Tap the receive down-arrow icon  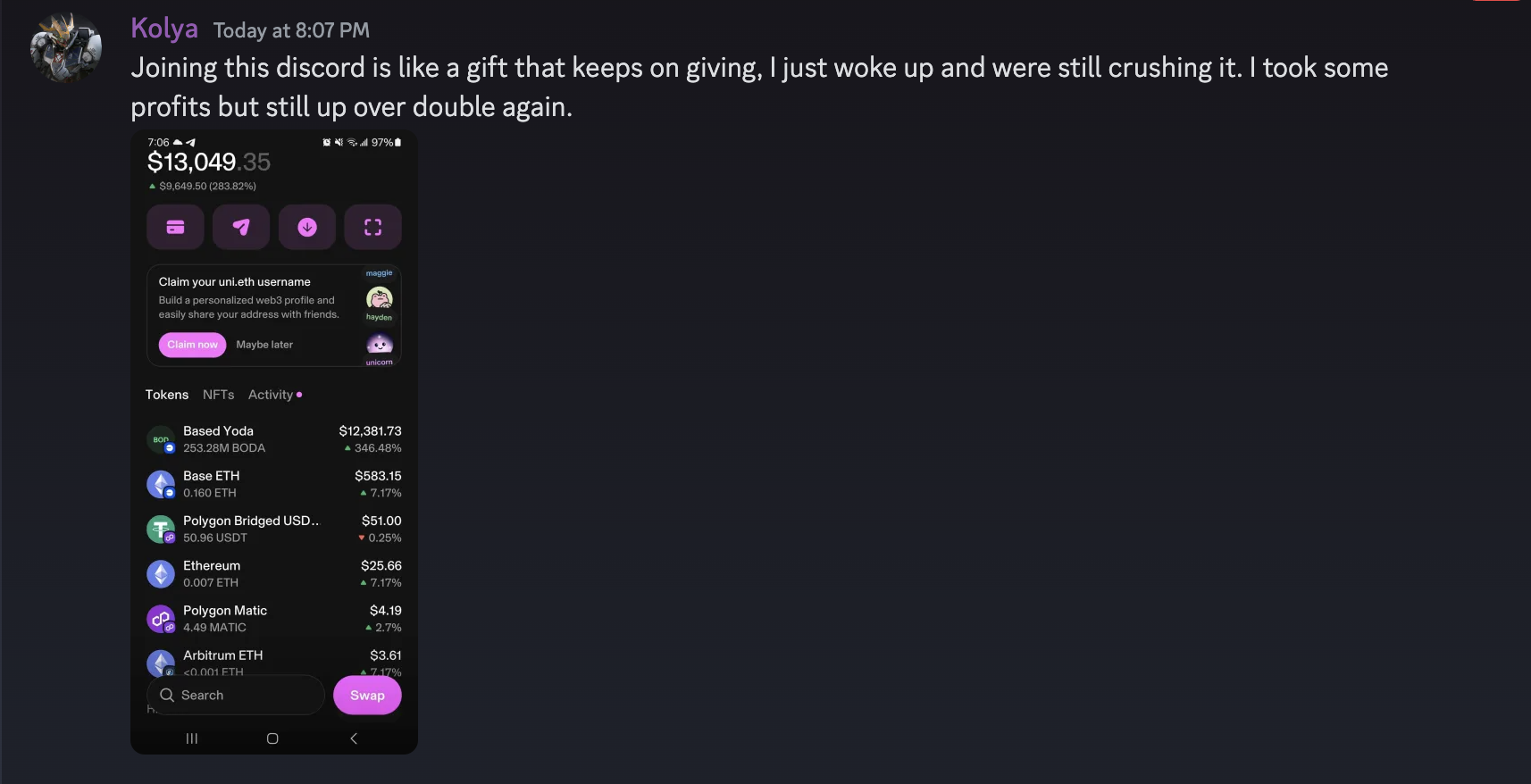(307, 227)
